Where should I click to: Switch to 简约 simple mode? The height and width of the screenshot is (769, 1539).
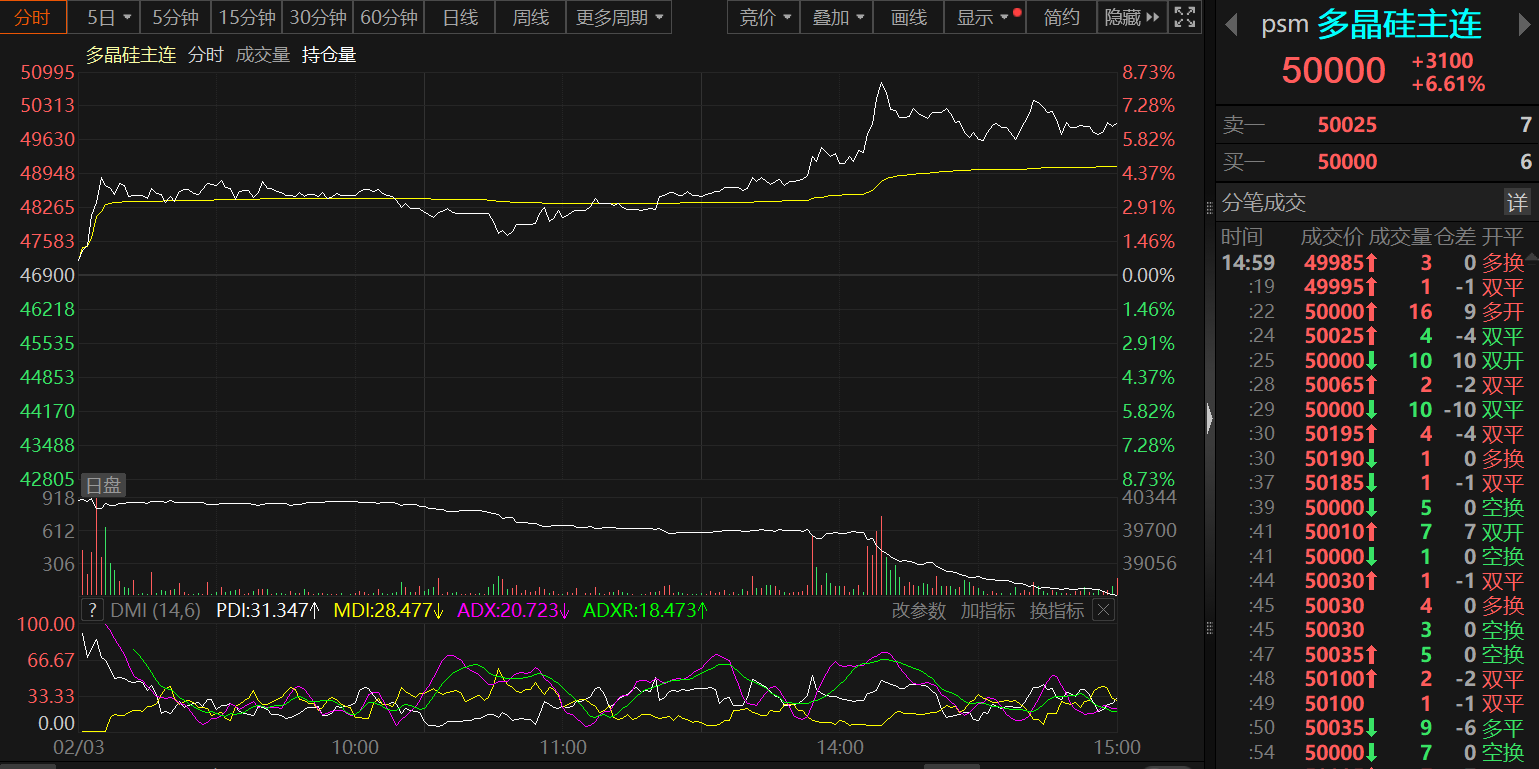tap(1062, 17)
